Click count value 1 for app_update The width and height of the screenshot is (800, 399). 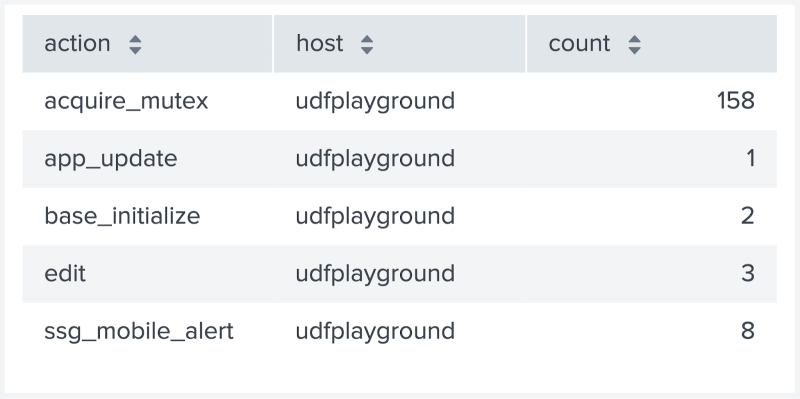750,159
